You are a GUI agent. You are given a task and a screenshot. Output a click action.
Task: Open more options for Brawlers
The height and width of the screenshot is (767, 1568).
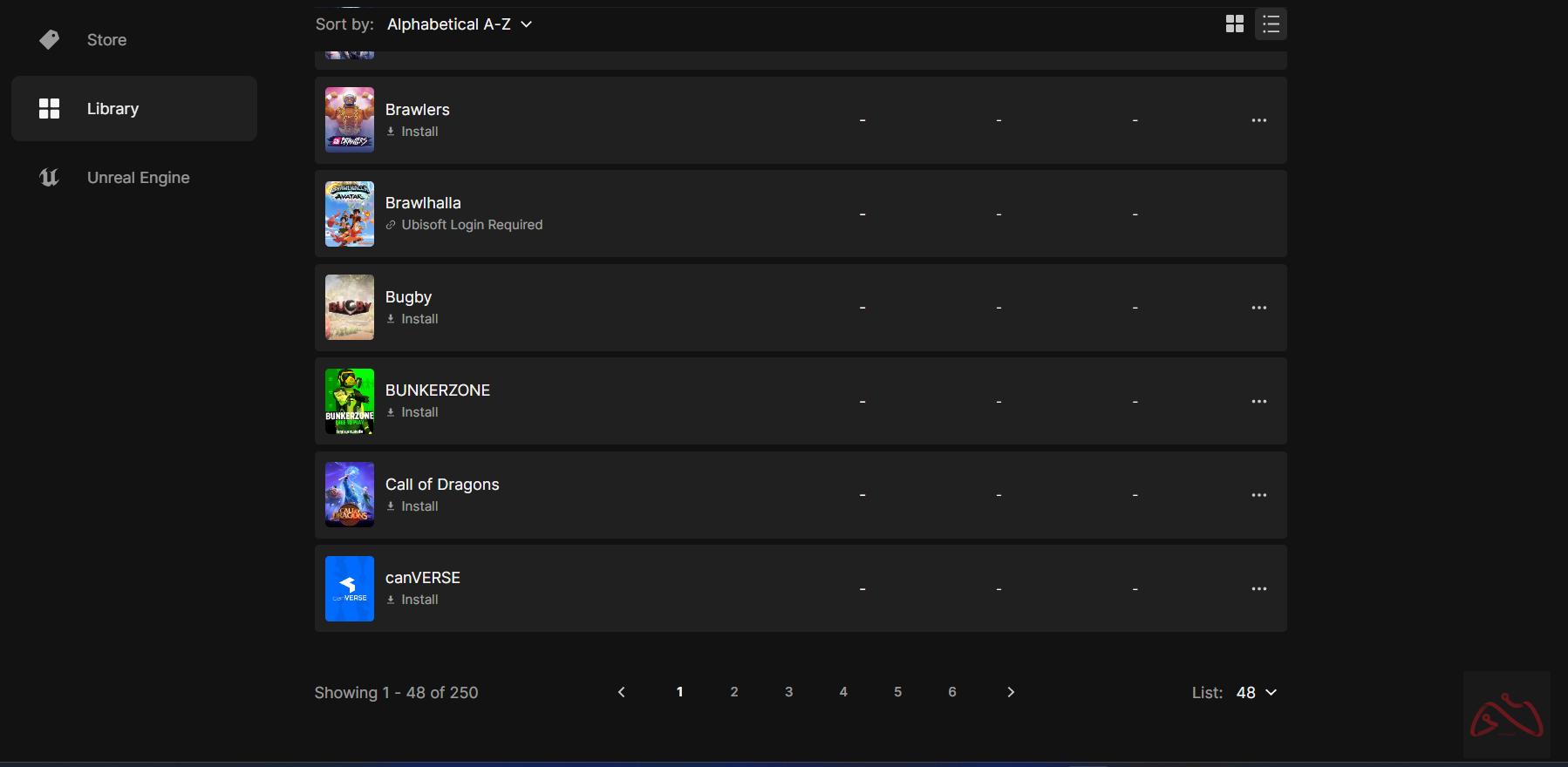(1258, 120)
